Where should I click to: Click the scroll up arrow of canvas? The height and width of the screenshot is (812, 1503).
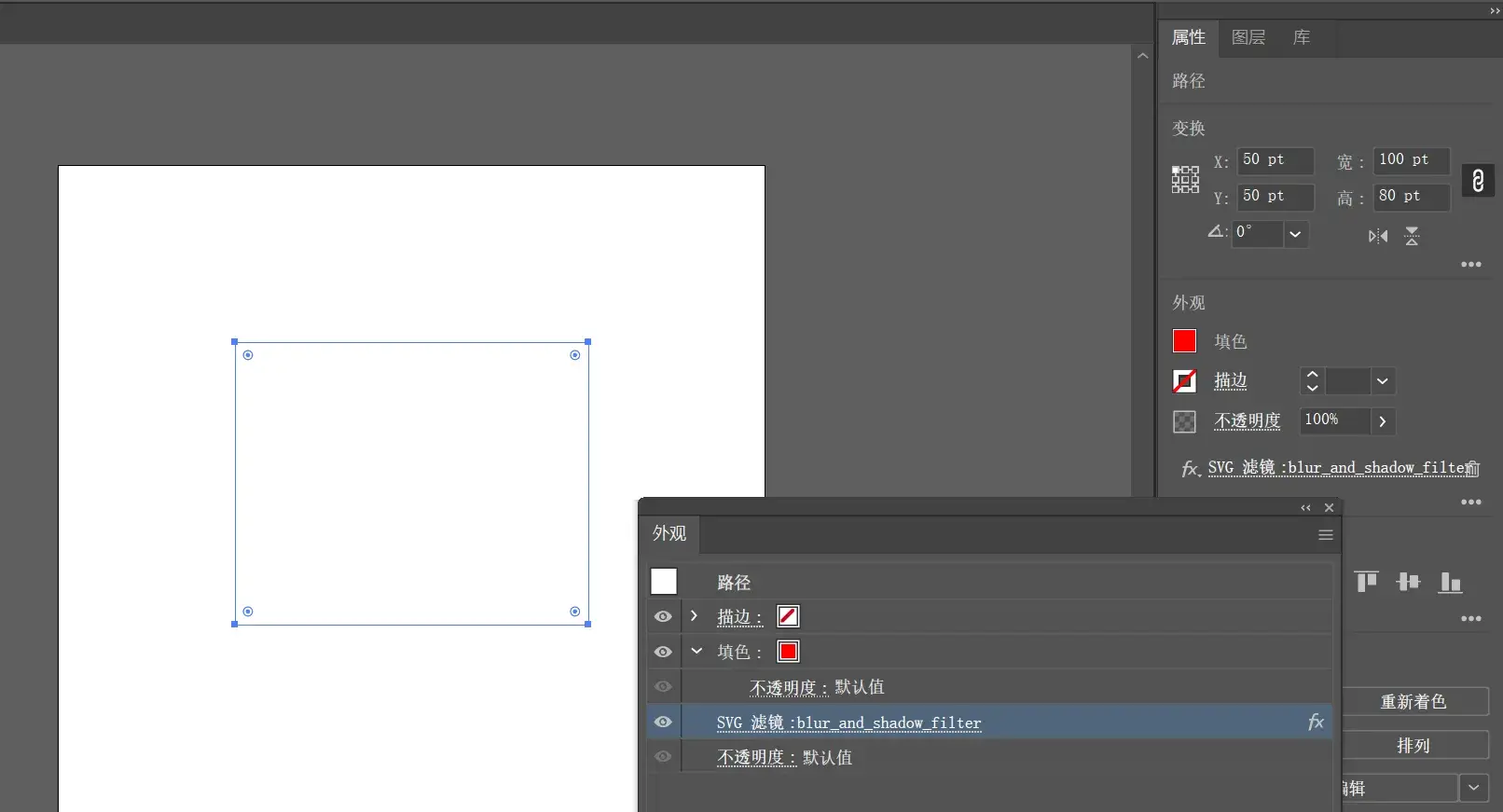click(x=1142, y=56)
